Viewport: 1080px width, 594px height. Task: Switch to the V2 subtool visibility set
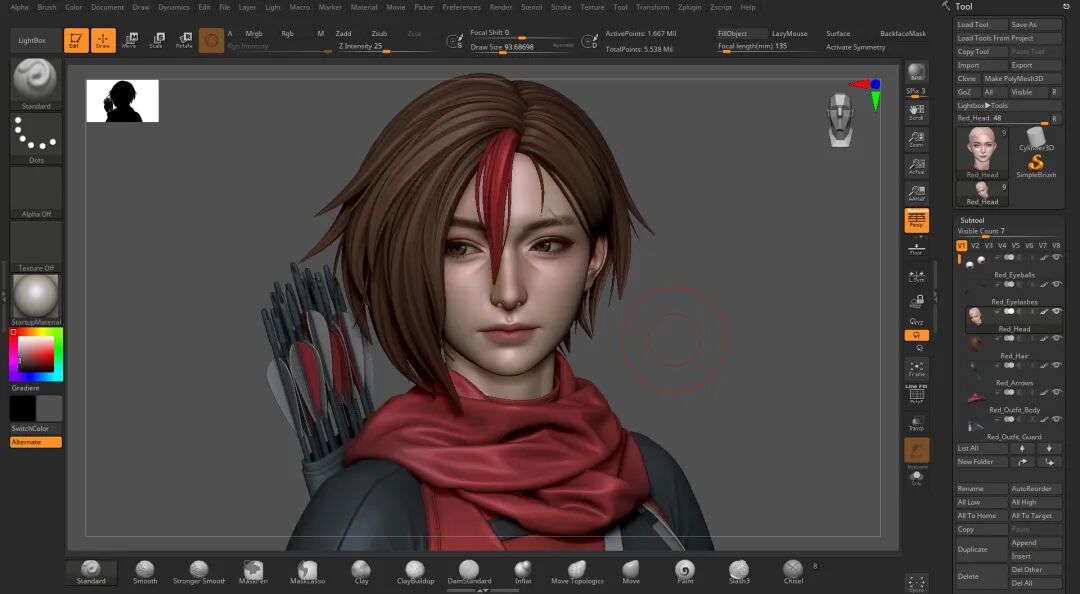click(975, 245)
